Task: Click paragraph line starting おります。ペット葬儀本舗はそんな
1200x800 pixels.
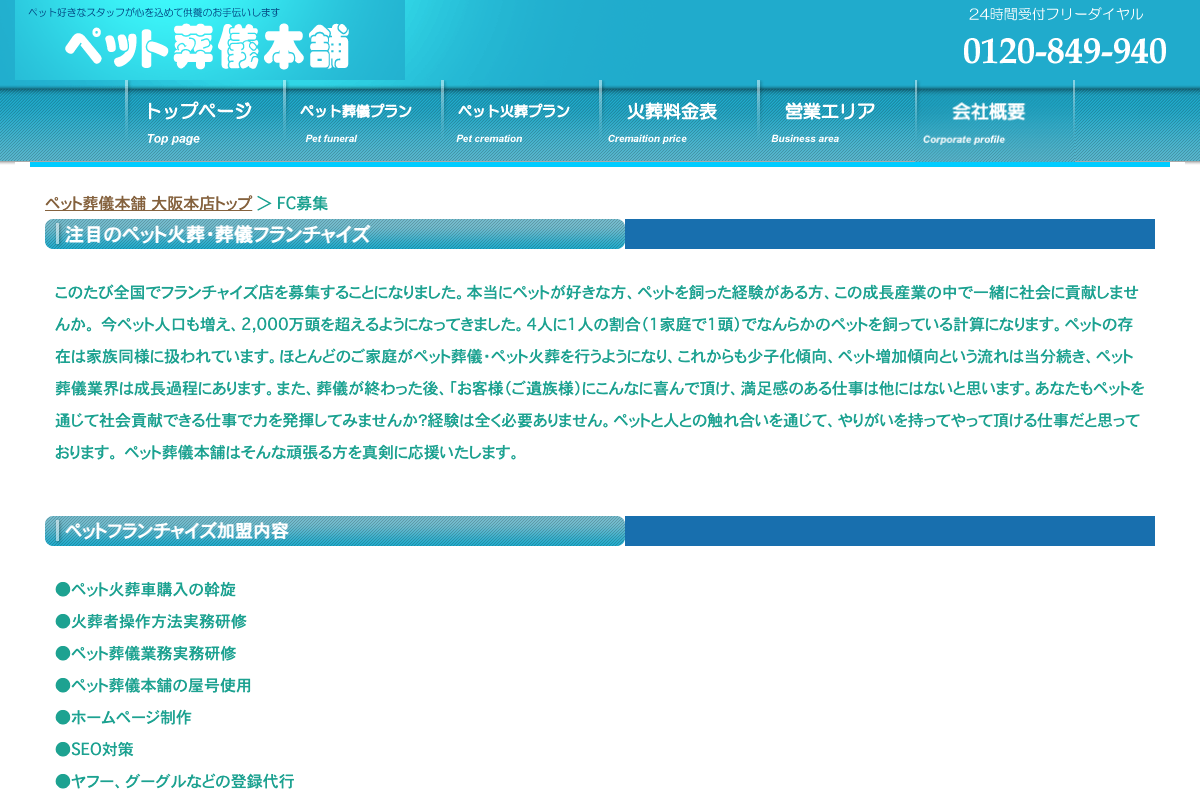Action: pyautogui.click(x=287, y=452)
